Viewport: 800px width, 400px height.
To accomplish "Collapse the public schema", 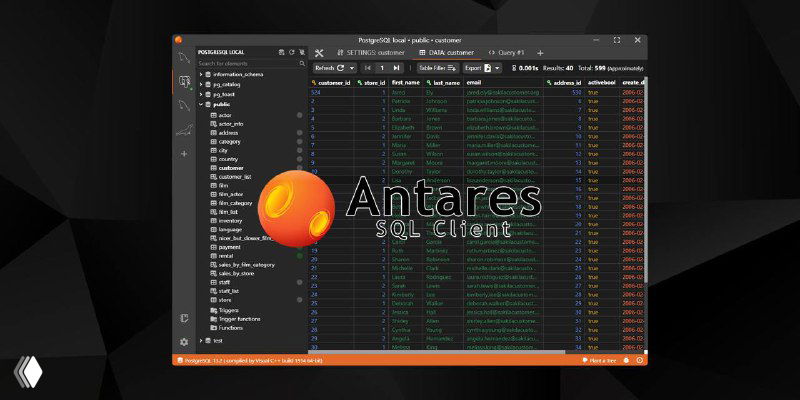I will pos(201,104).
